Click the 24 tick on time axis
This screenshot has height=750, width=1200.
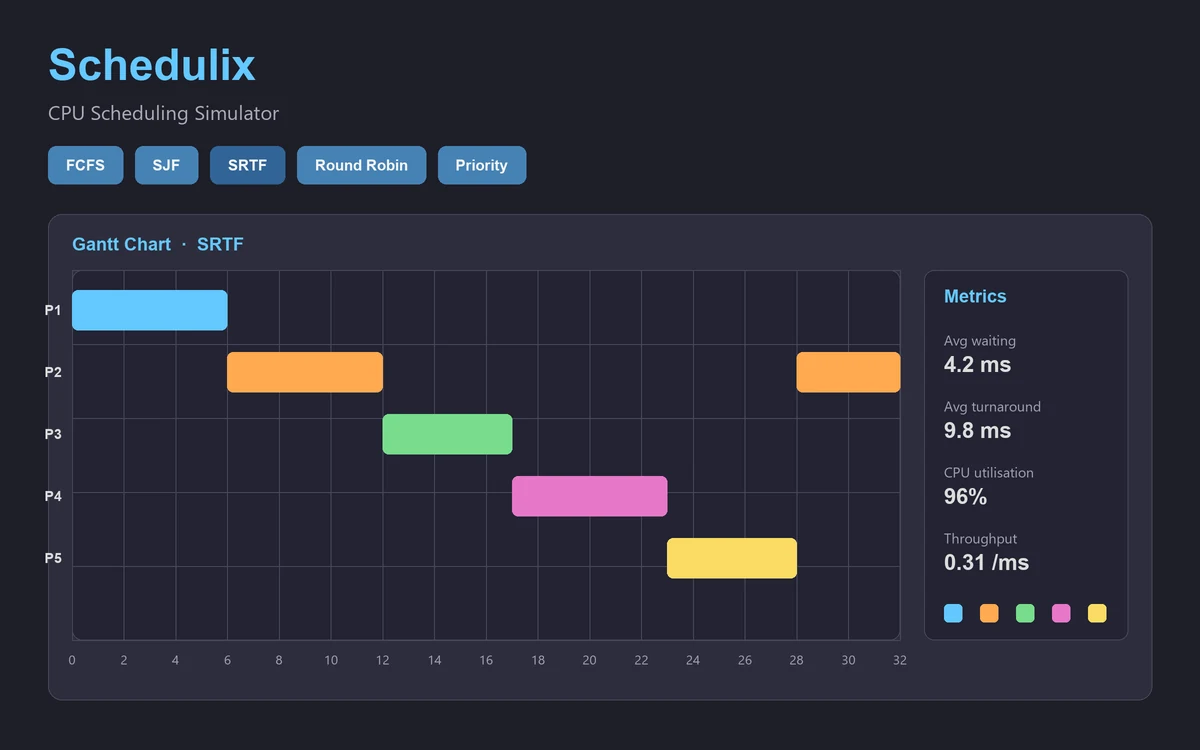pos(693,660)
